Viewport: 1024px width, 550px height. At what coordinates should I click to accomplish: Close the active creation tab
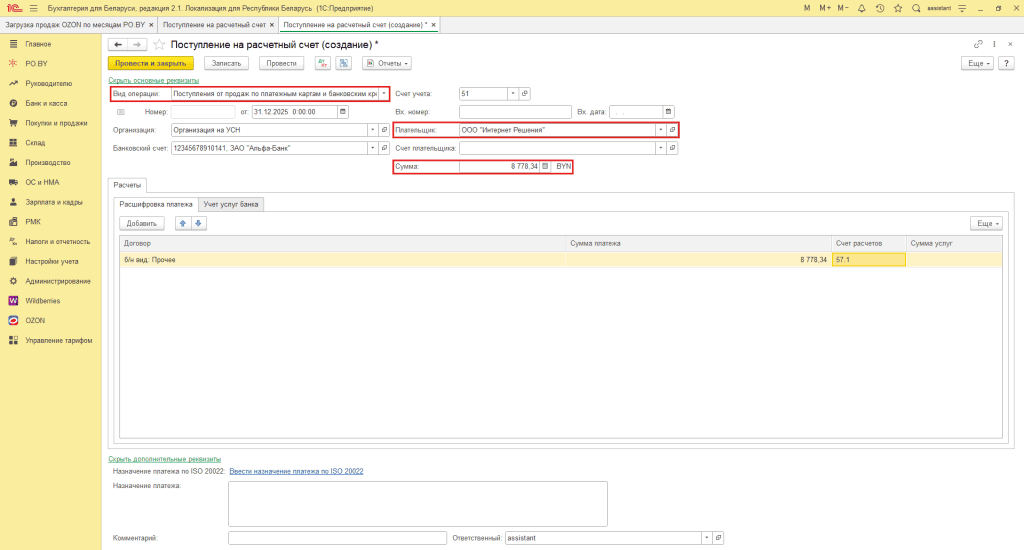pos(433,25)
